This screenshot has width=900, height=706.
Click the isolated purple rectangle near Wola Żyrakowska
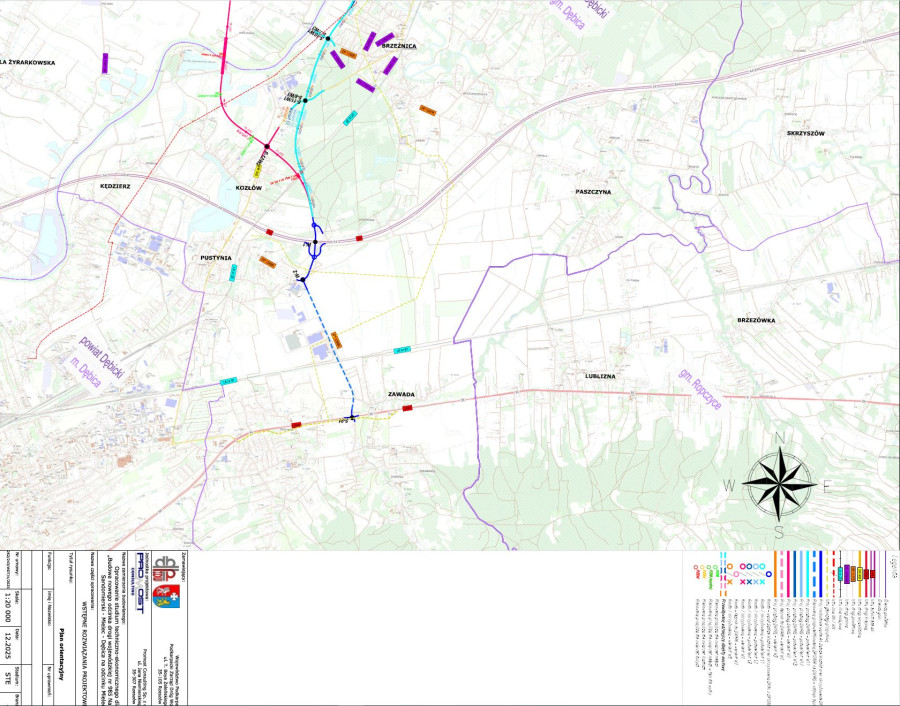click(x=105, y=63)
